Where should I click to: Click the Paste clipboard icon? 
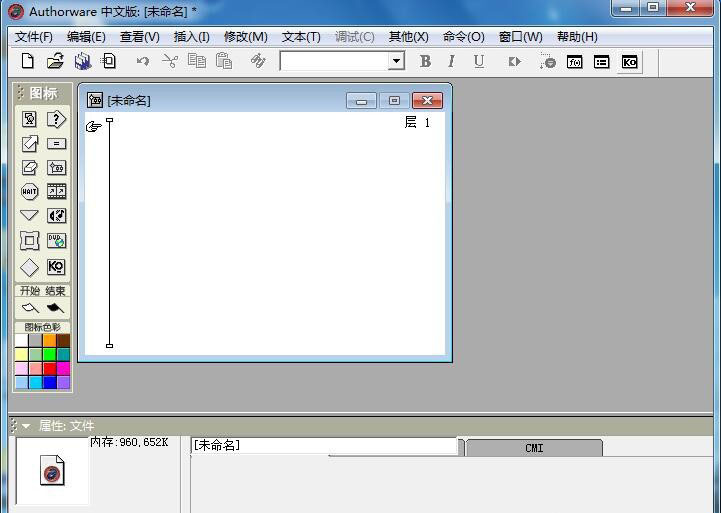[x=224, y=61]
